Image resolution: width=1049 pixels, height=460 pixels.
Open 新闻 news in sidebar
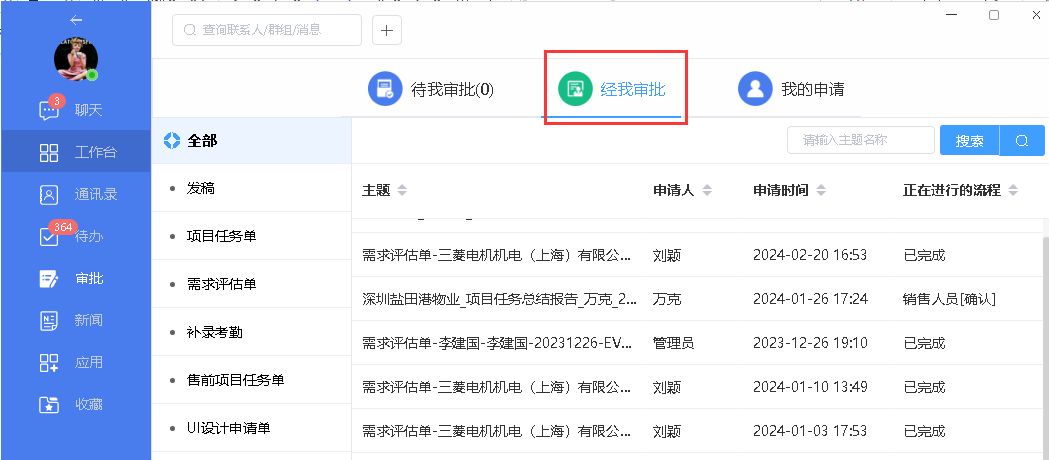click(x=50, y=321)
